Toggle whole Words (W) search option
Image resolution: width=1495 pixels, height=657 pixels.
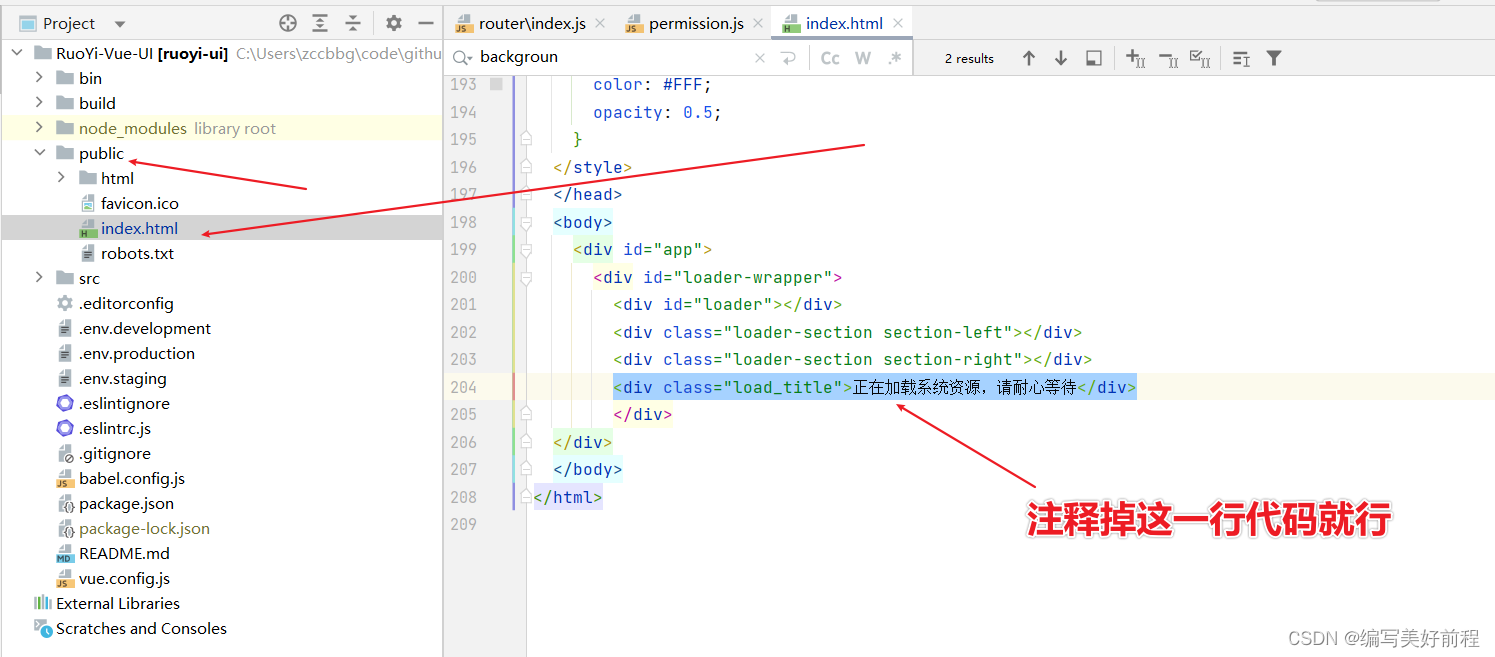[863, 58]
